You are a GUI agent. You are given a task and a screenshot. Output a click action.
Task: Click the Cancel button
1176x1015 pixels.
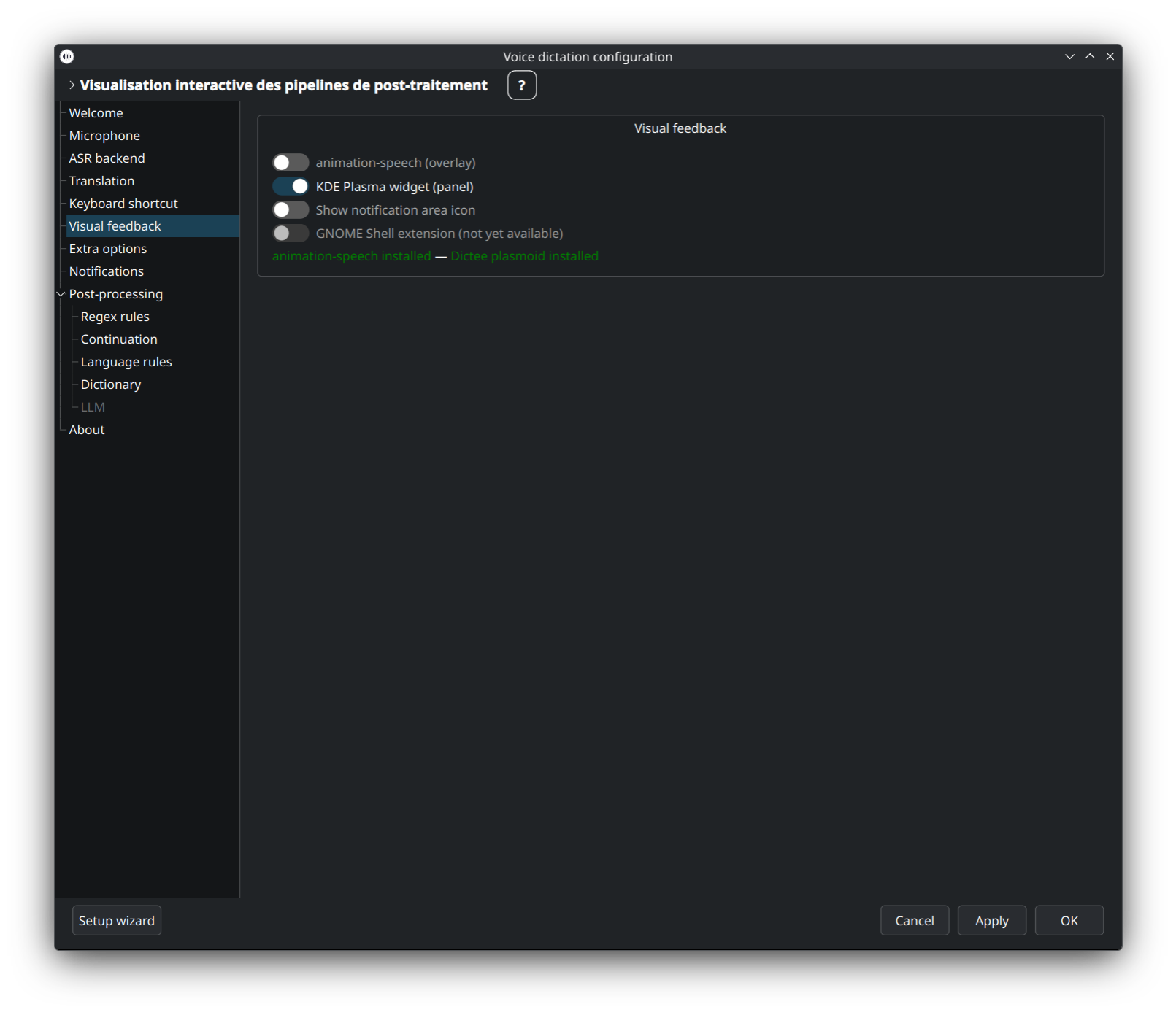click(x=915, y=921)
